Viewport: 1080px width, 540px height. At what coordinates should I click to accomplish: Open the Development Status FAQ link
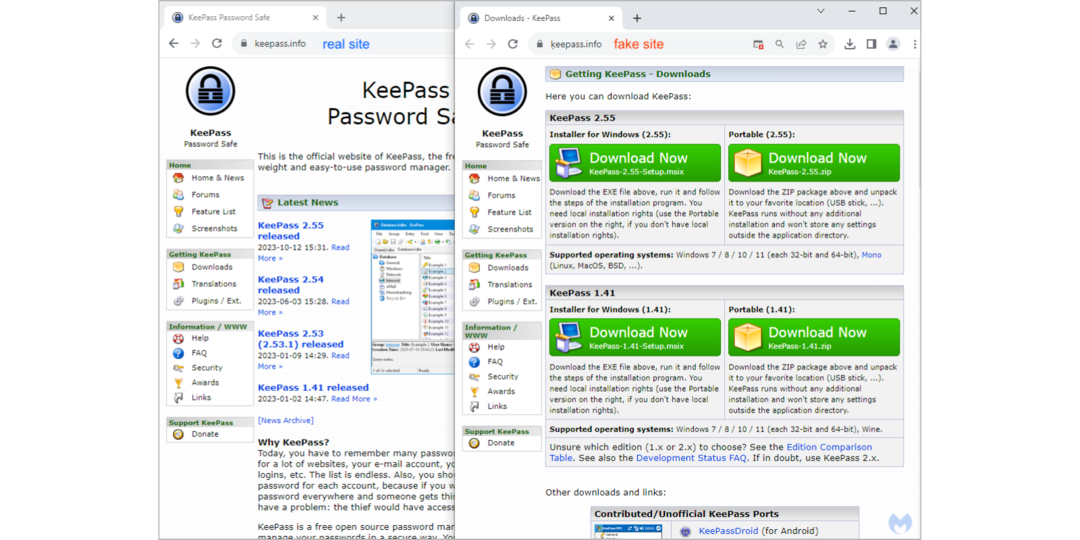click(691, 458)
